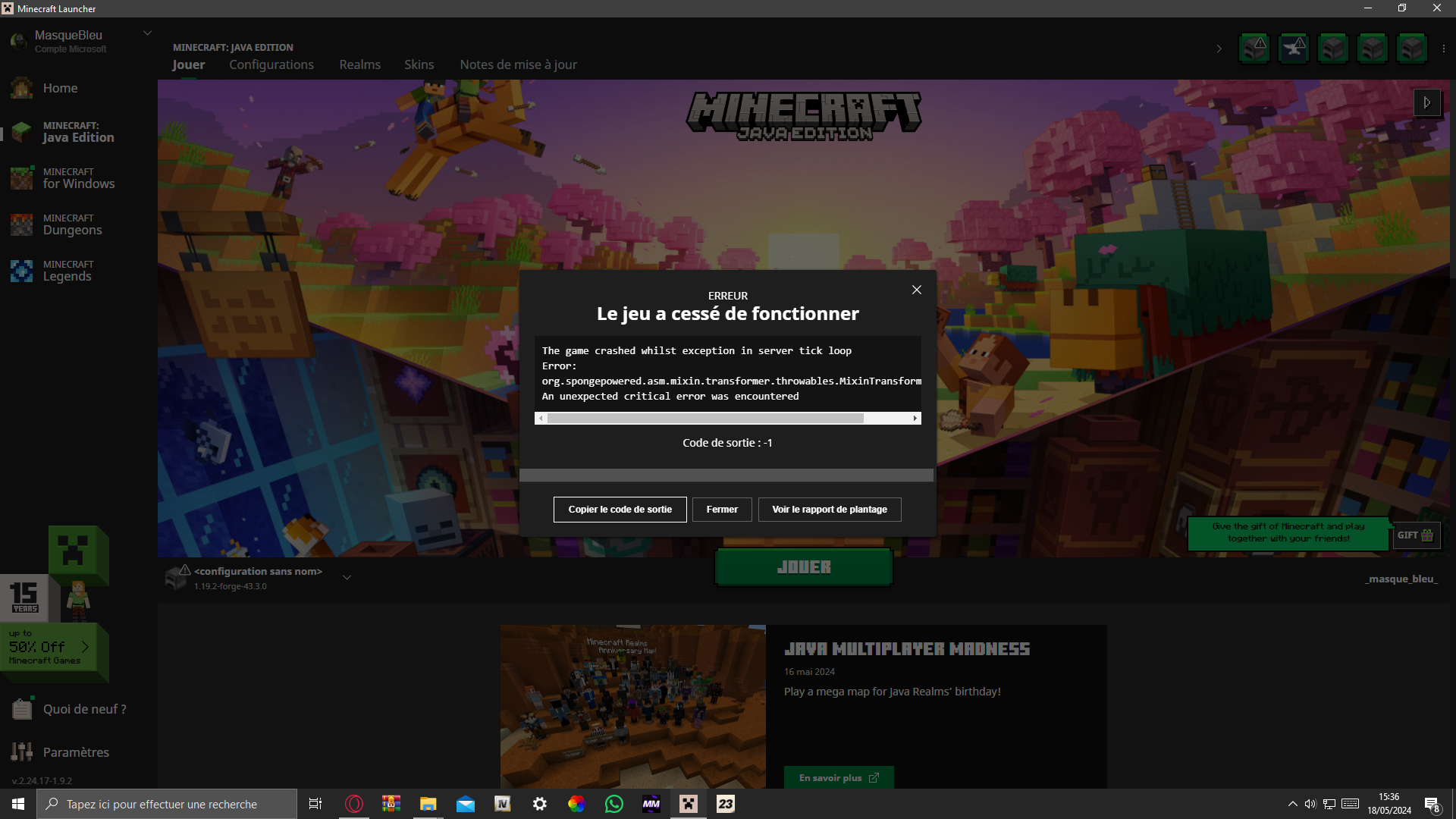Follow the En savoir plus link
The image size is (1456, 819).
[839, 778]
